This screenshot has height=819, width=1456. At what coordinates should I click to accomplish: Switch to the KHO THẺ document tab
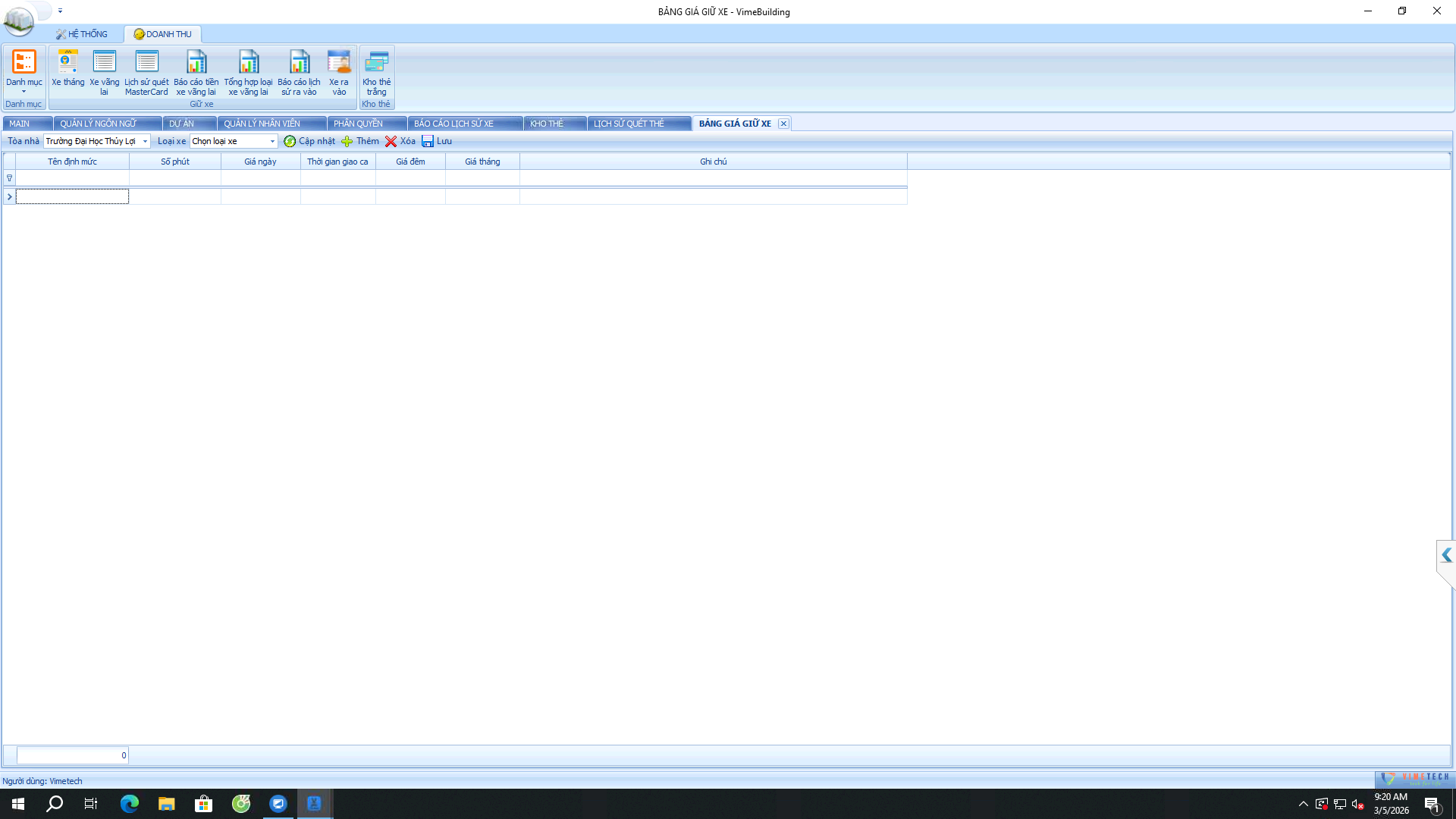[x=547, y=124]
